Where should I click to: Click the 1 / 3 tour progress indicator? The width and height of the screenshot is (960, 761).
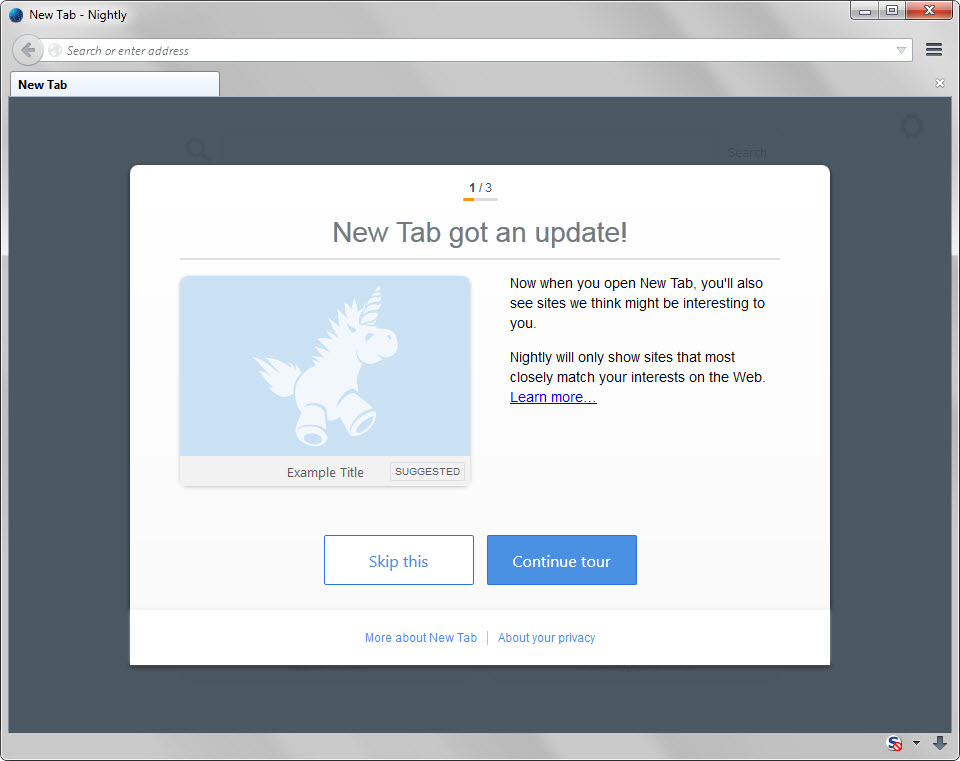pos(480,188)
